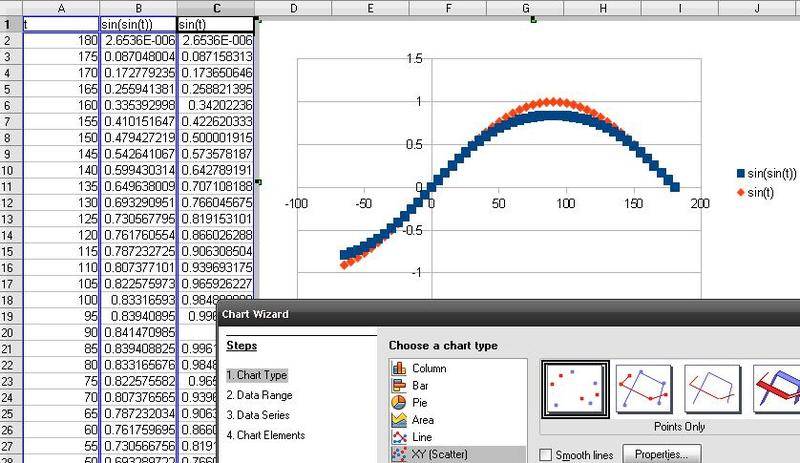Choose the Area chart type
The width and height of the screenshot is (800, 463).
pyautogui.click(x=421, y=419)
